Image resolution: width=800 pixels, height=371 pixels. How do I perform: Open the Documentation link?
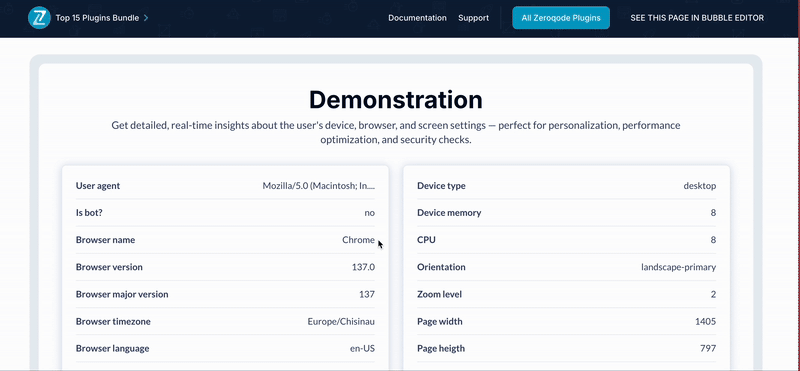[417, 18]
